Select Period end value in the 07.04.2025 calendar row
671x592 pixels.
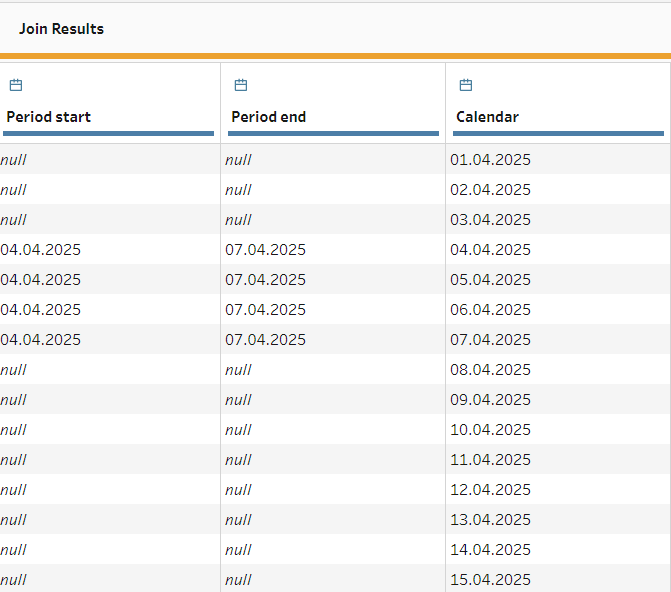point(265,339)
